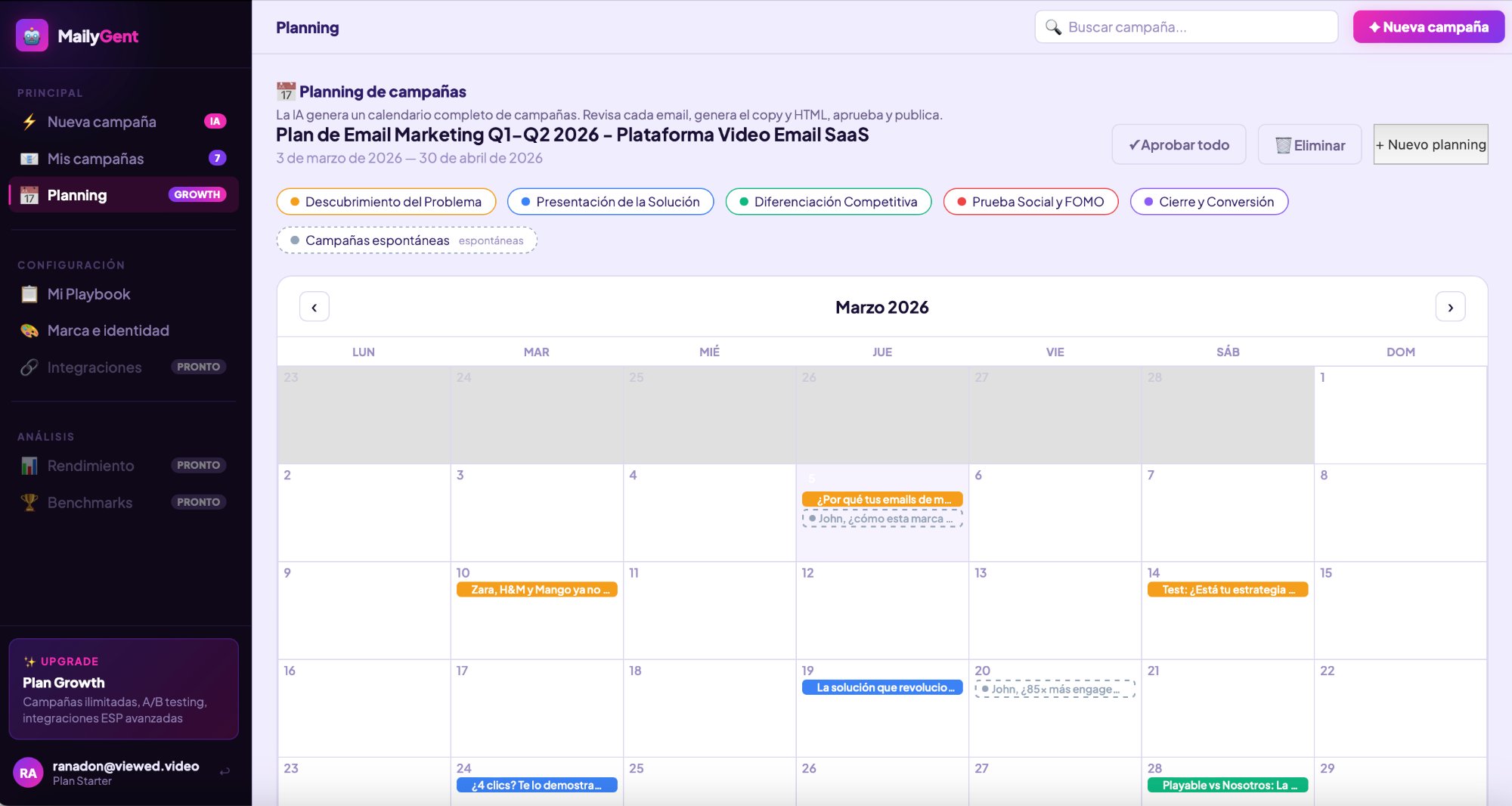This screenshot has width=1512, height=806.
Task: Click the ranadon@viewed.video account name
Action: pyautogui.click(x=125, y=766)
